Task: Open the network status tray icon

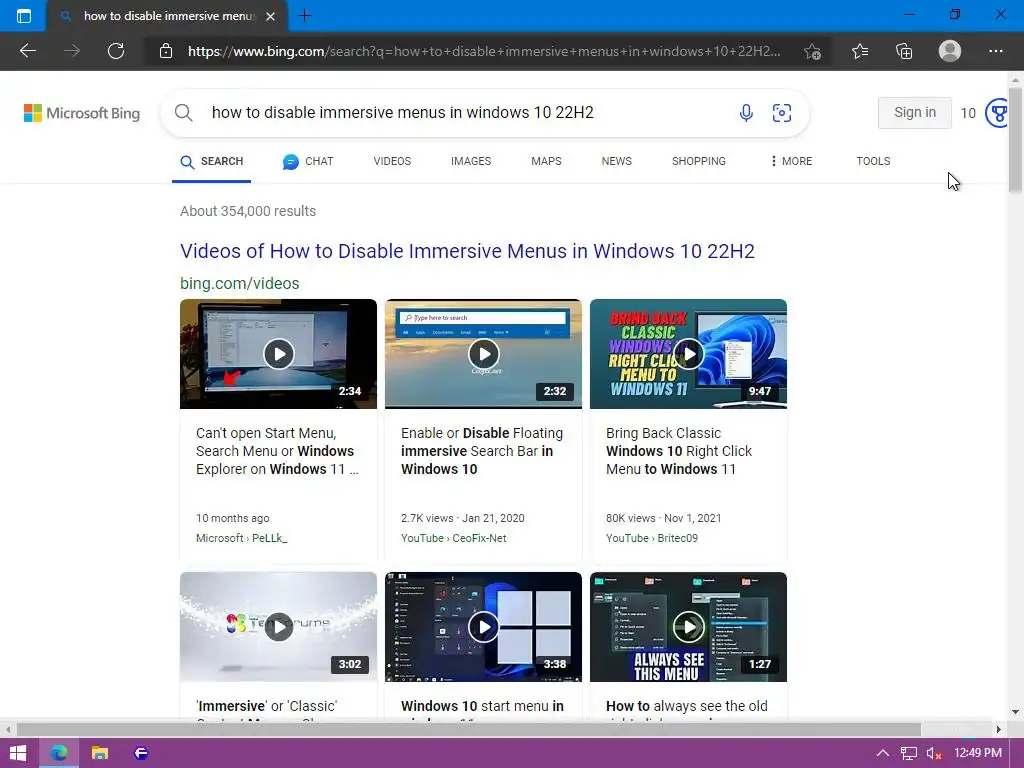Action: coord(908,753)
